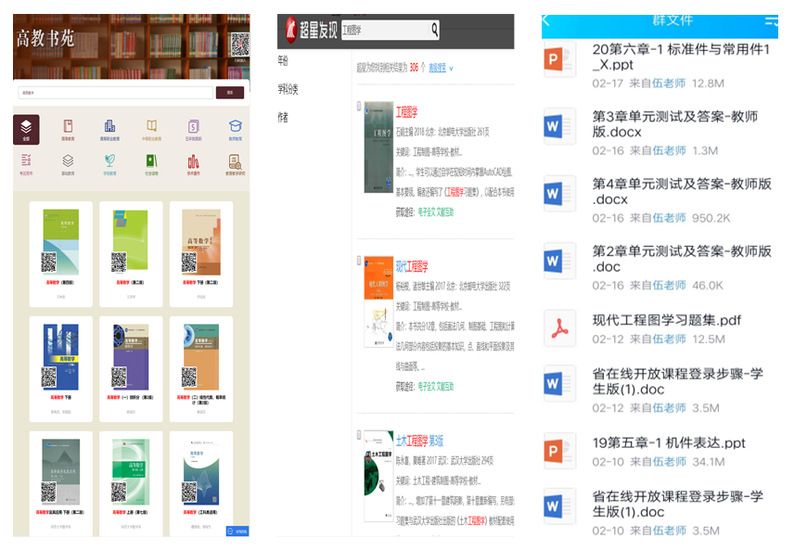Click the magnifier icon in 超星发现 search
The height and width of the screenshot is (551, 798).
tap(434, 30)
